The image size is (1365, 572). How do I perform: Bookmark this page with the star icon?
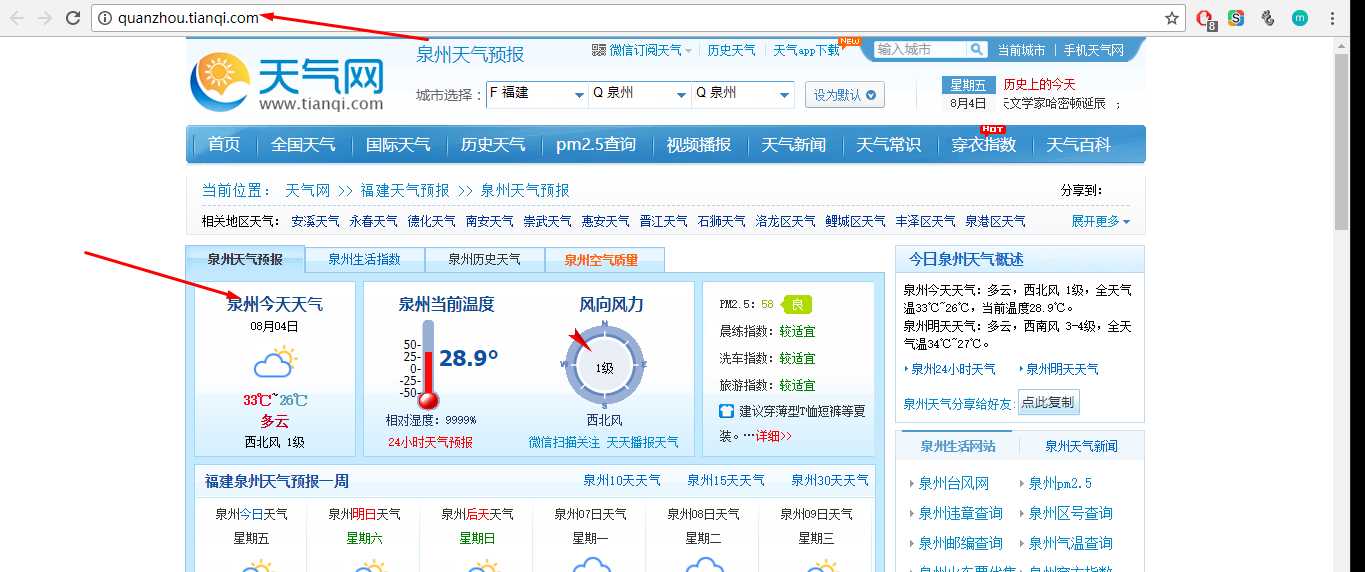[1172, 18]
